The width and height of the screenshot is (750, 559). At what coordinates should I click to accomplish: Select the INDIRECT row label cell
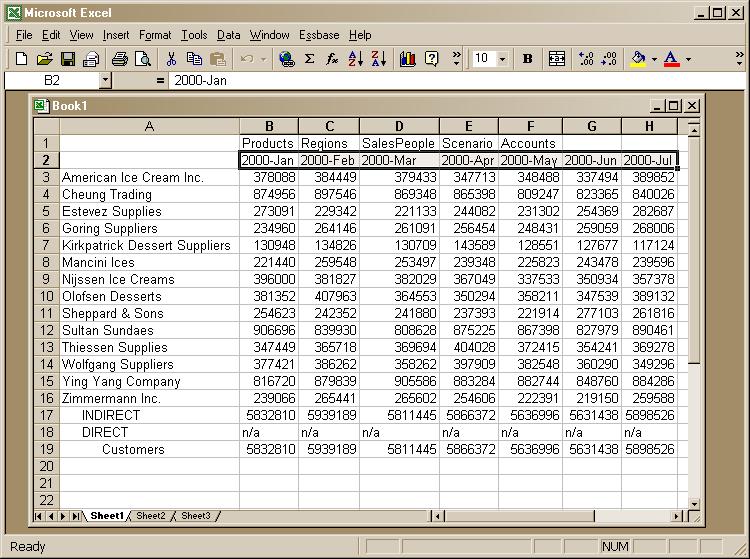point(149,415)
